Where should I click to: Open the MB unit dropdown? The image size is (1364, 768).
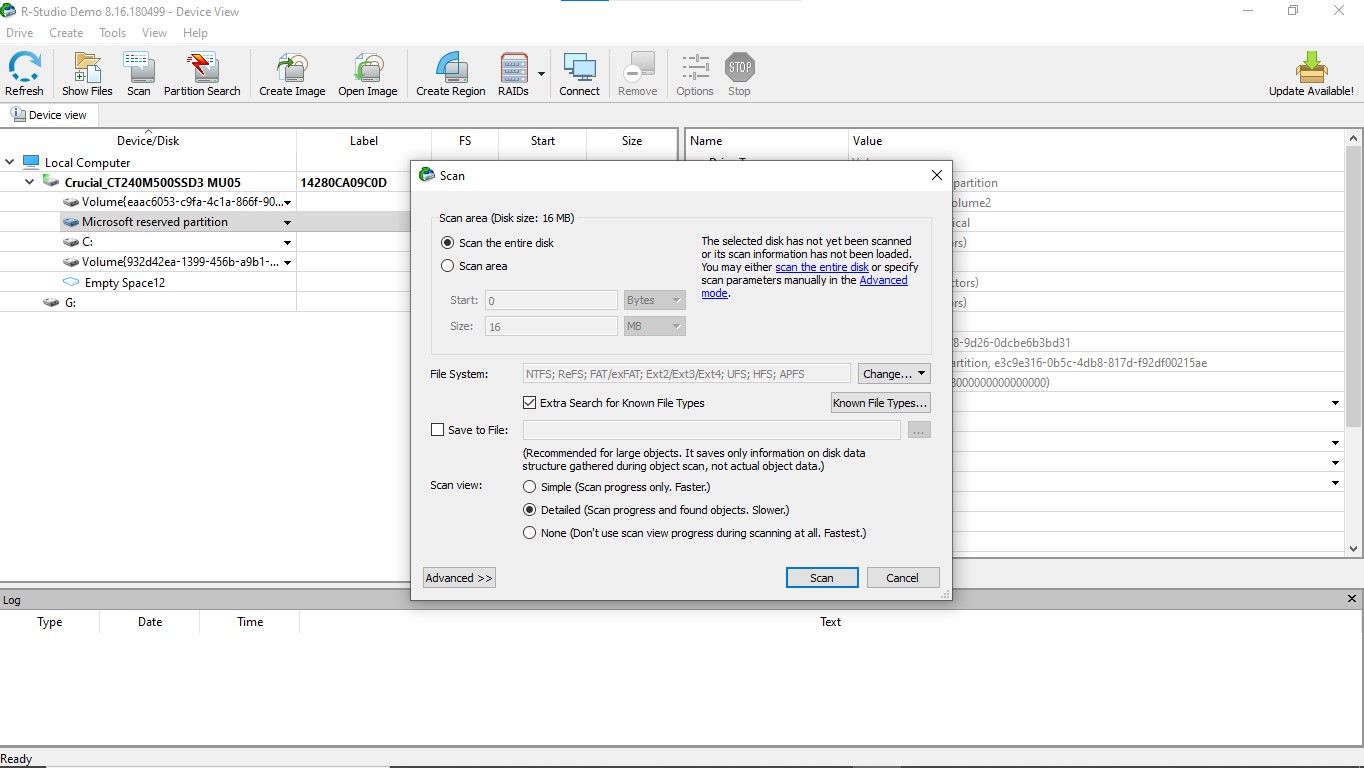coord(654,326)
